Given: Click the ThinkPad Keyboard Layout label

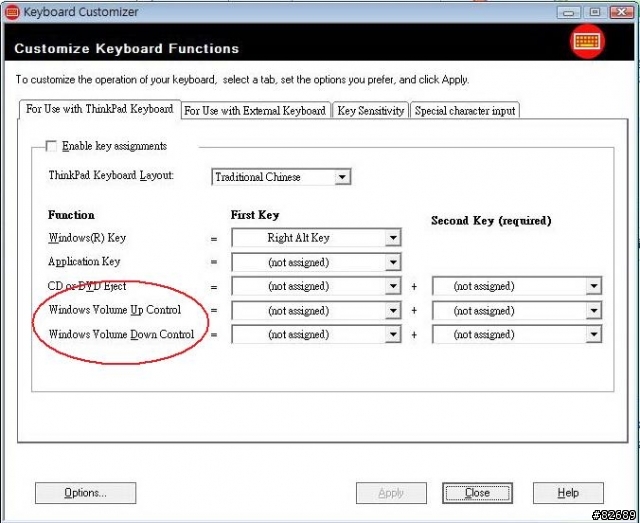Looking at the screenshot, I should pos(111,176).
